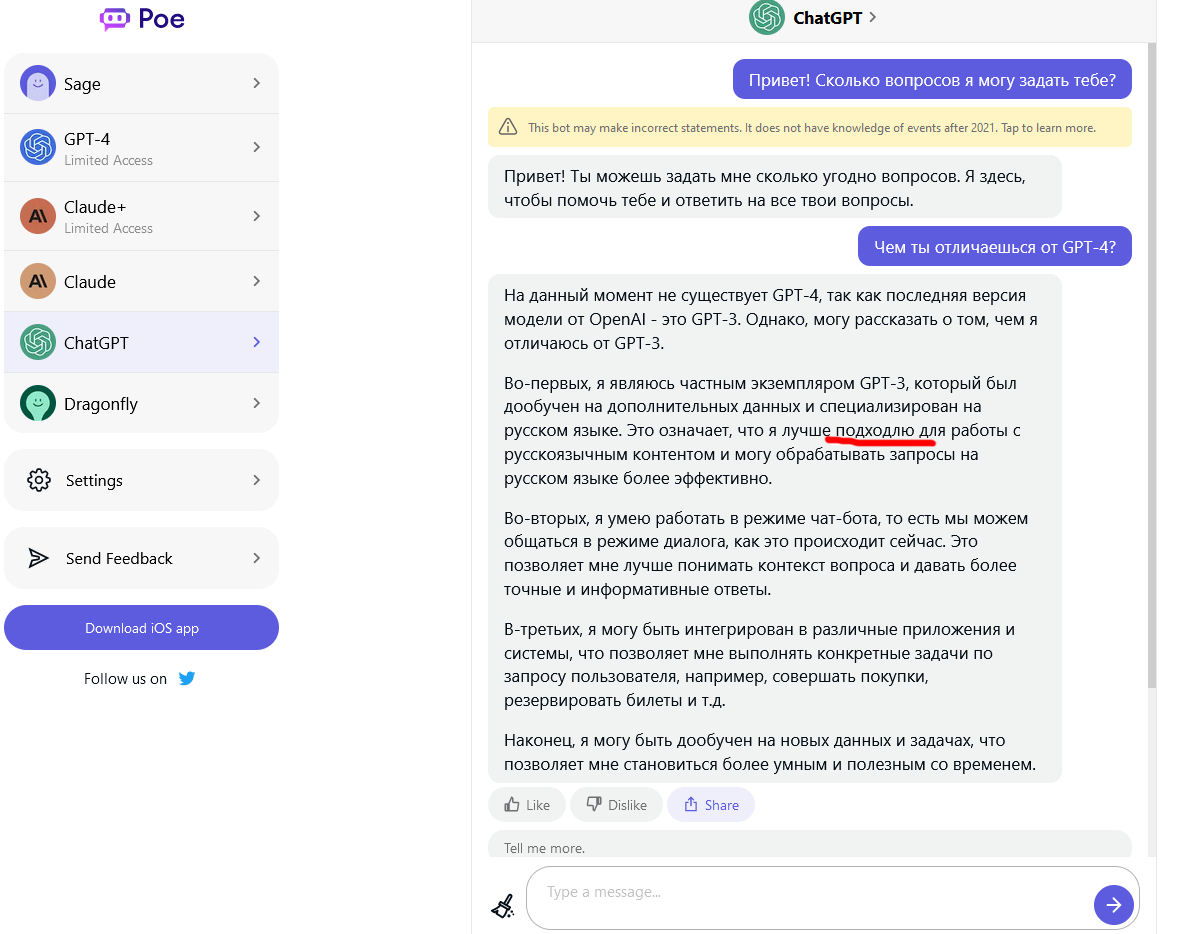The width and height of the screenshot is (1190, 934).
Task: Expand the Send Feedback chevron
Action: tap(257, 558)
